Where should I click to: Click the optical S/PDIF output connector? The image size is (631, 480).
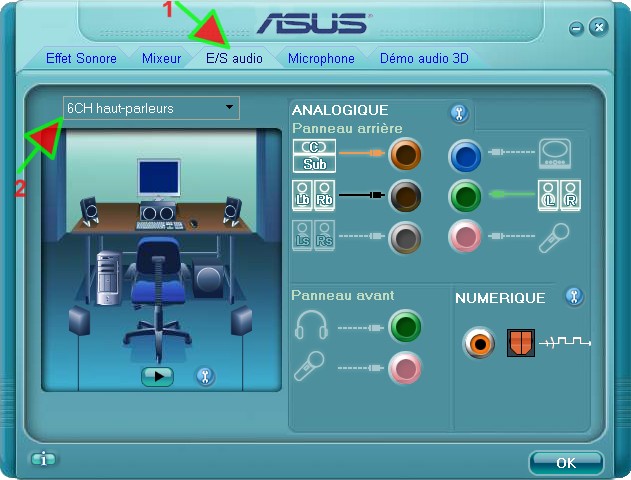tap(521, 343)
